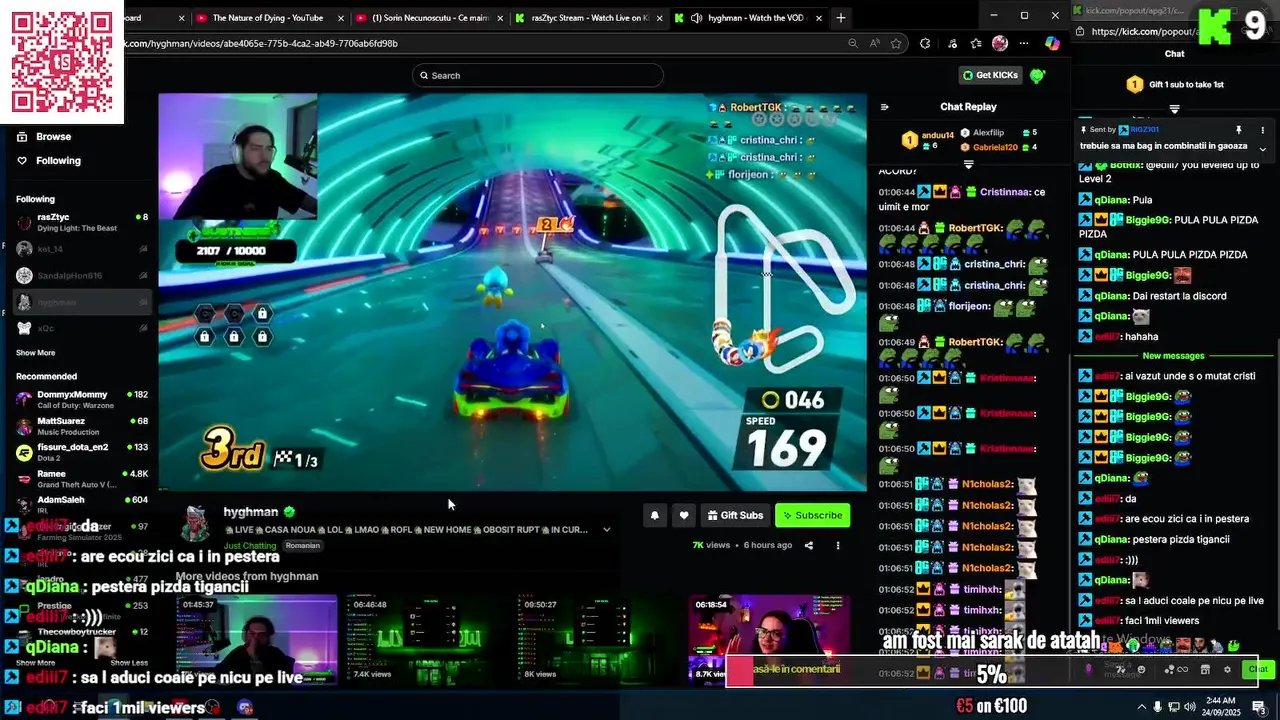Open xQc channel in Following list
Viewport: 1280px width, 720px height.
[x=82, y=328]
